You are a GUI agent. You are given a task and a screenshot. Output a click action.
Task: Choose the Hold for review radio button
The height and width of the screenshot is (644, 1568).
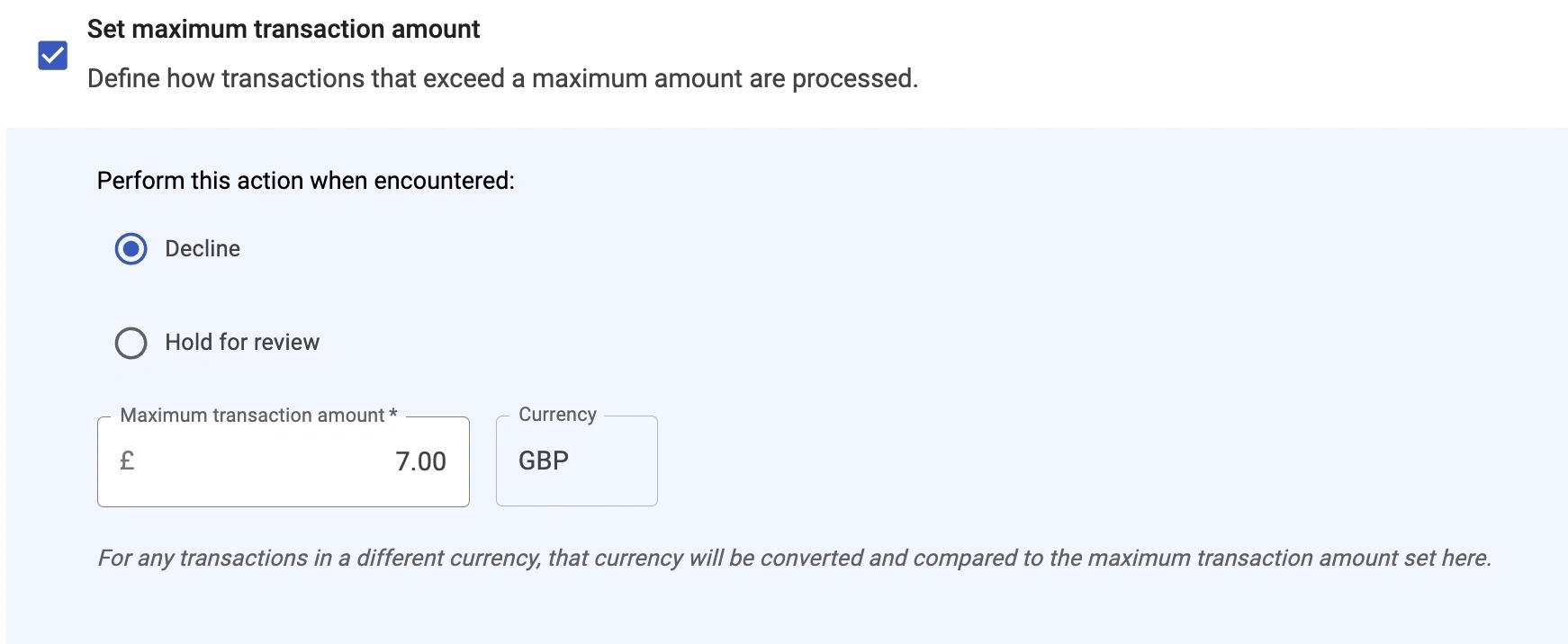(x=131, y=343)
